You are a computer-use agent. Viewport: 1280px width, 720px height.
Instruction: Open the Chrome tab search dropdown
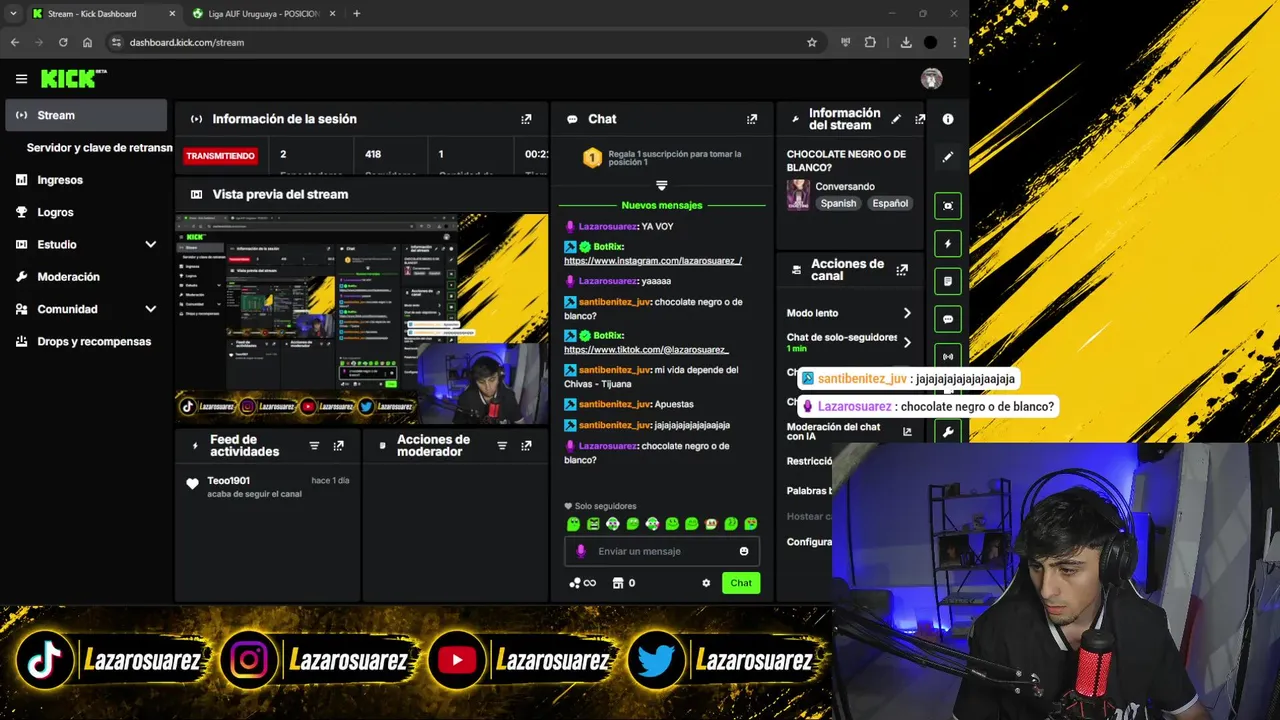pos(13,14)
